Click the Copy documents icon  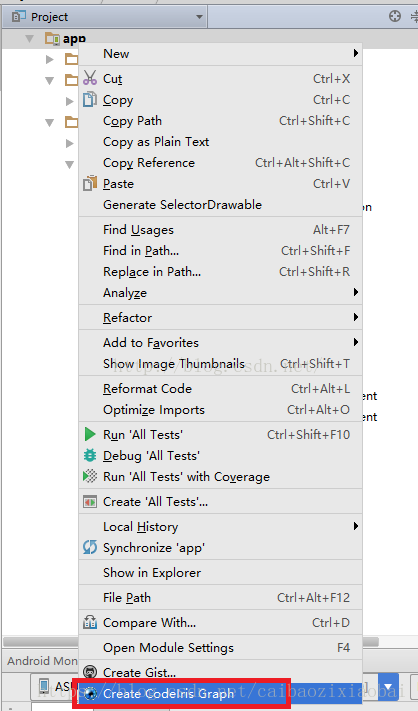(x=90, y=99)
